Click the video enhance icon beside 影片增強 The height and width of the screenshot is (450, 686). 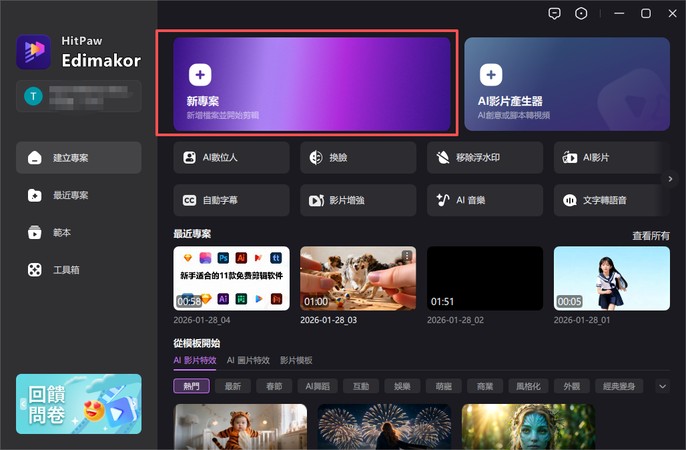tap(316, 200)
